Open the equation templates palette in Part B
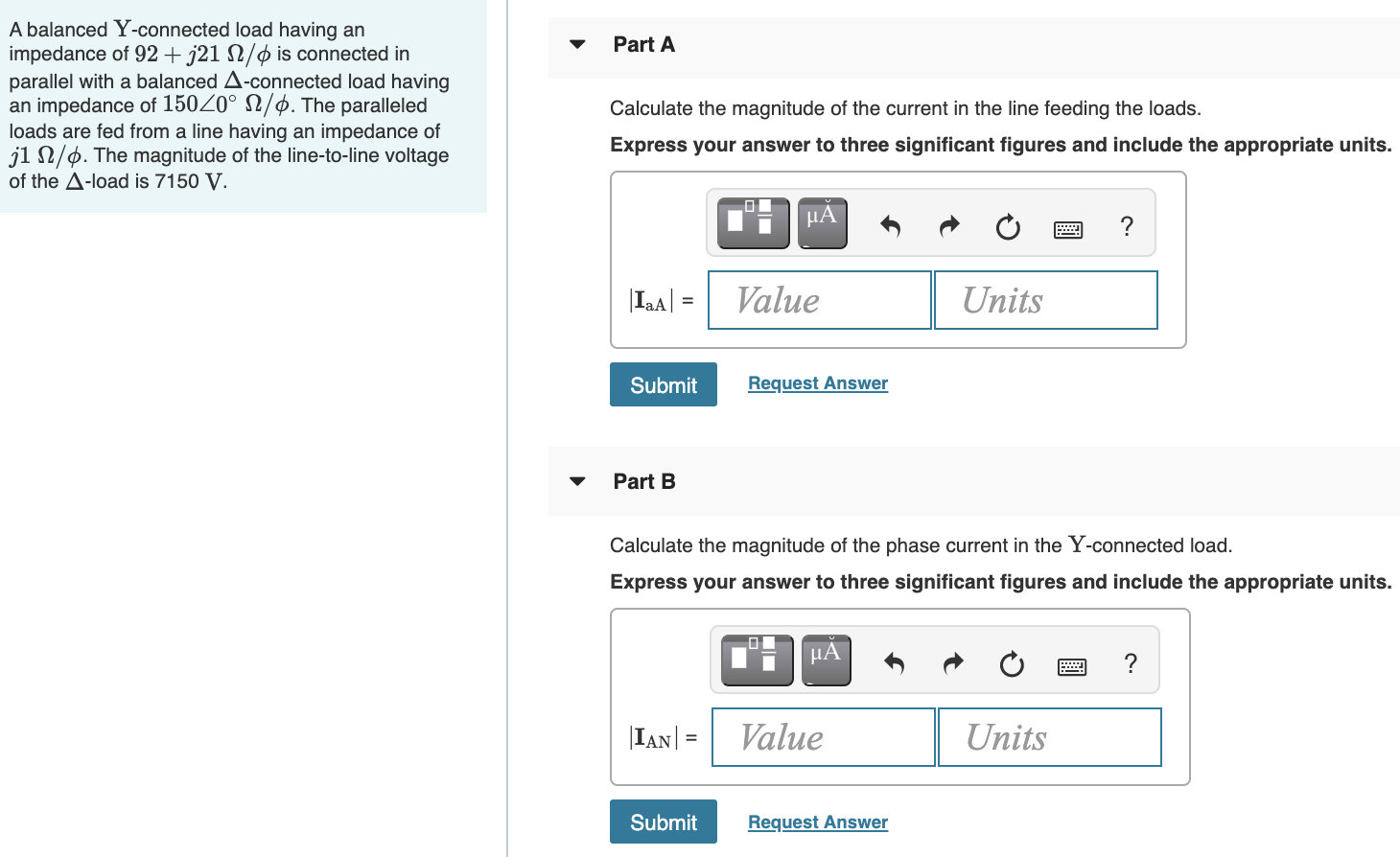1400x857 pixels. click(x=757, y=660)
